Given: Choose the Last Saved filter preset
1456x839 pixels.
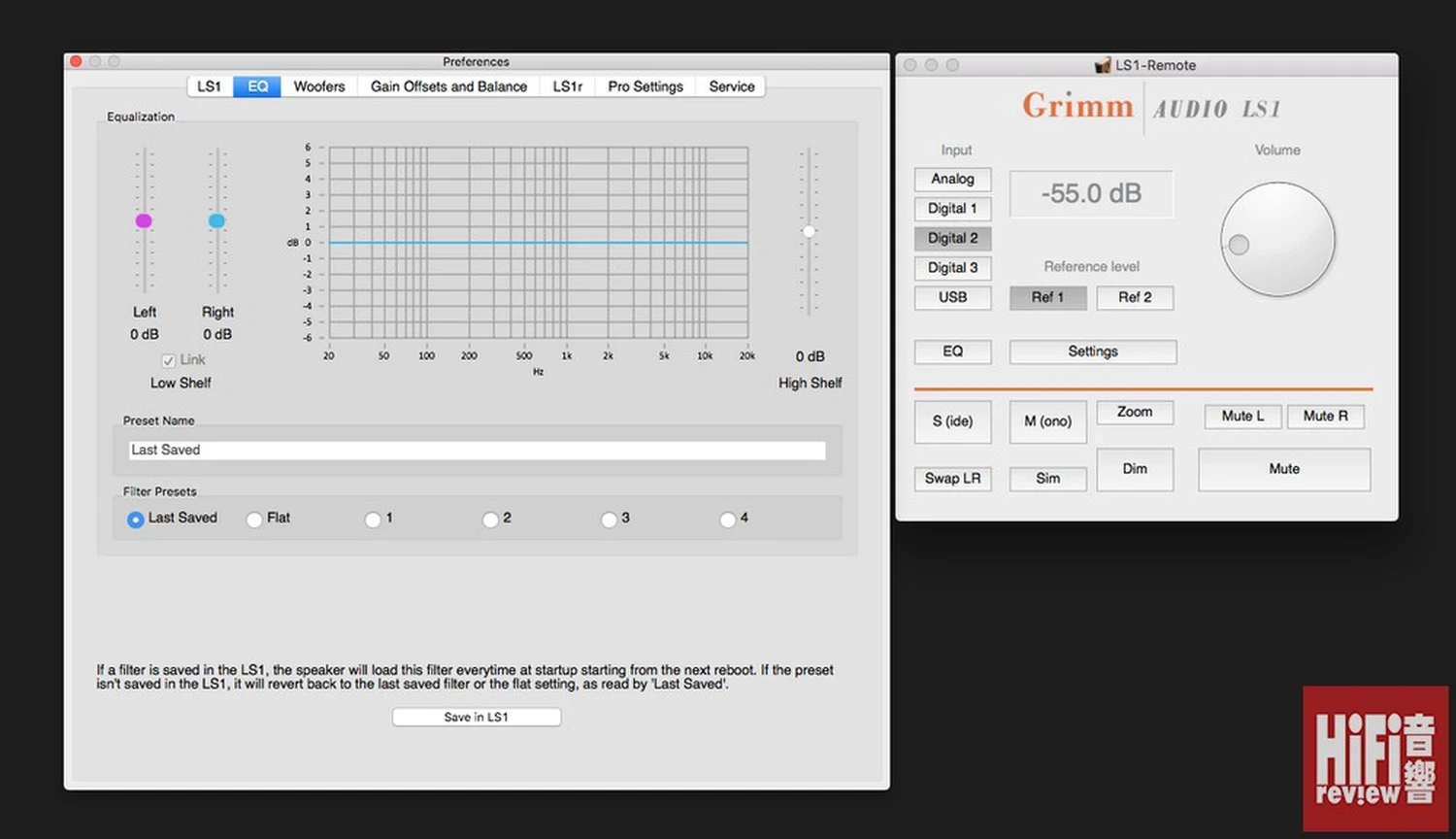Looking at the screenshot, I should pos(136,520).
